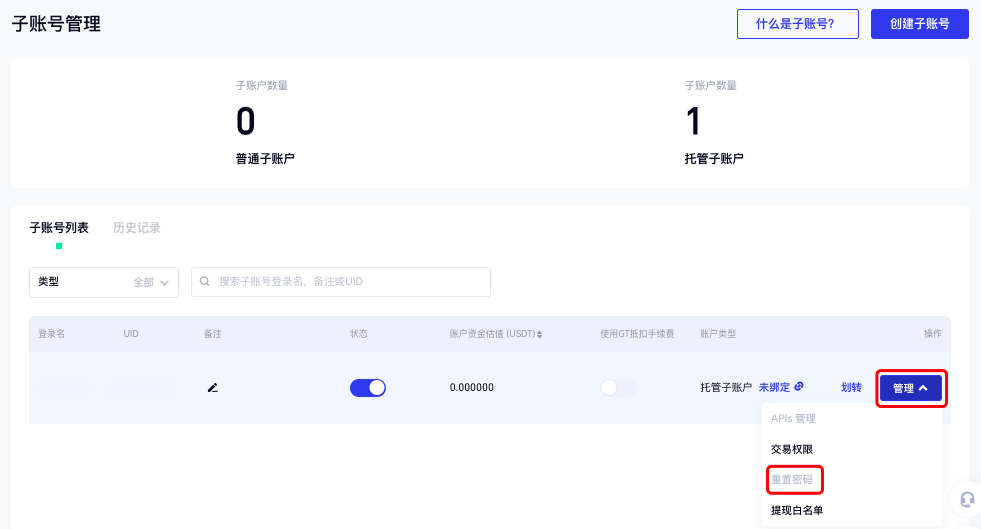Select the 子账号列表 tab
The width and height of the screenshot is (981, 529).
[59, 228]
